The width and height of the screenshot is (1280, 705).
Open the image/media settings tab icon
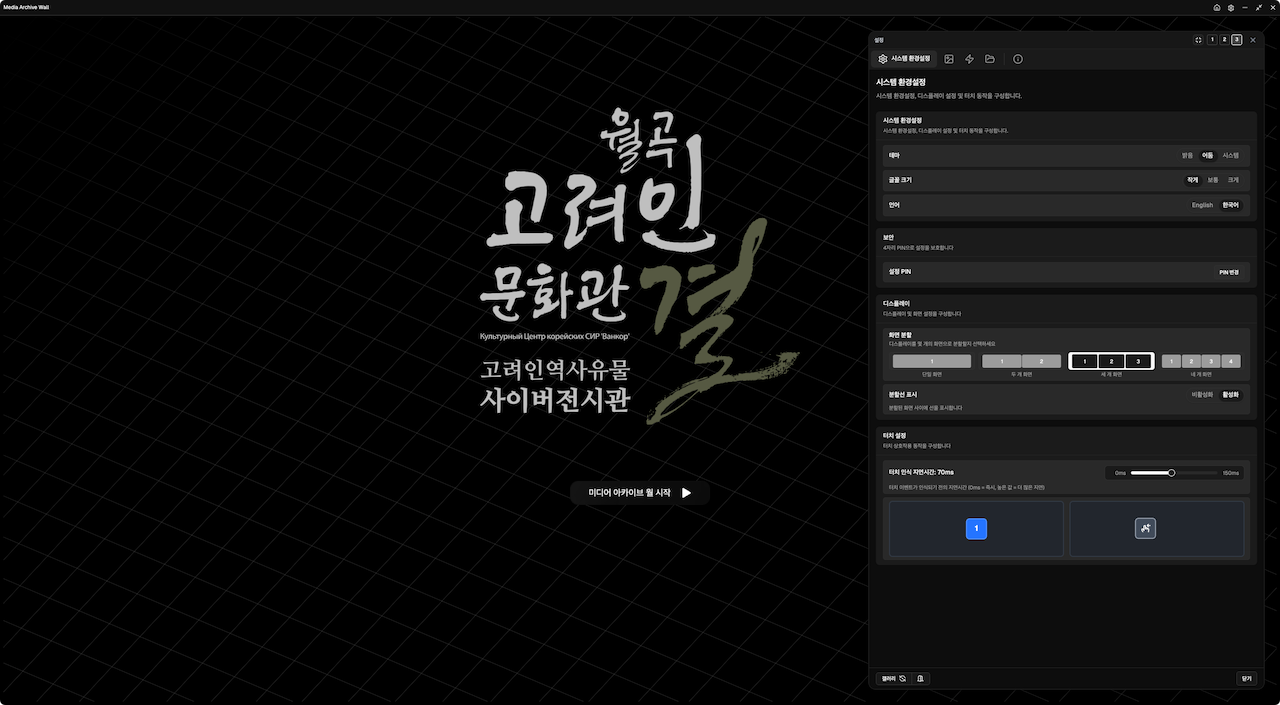tap(949, 59)
